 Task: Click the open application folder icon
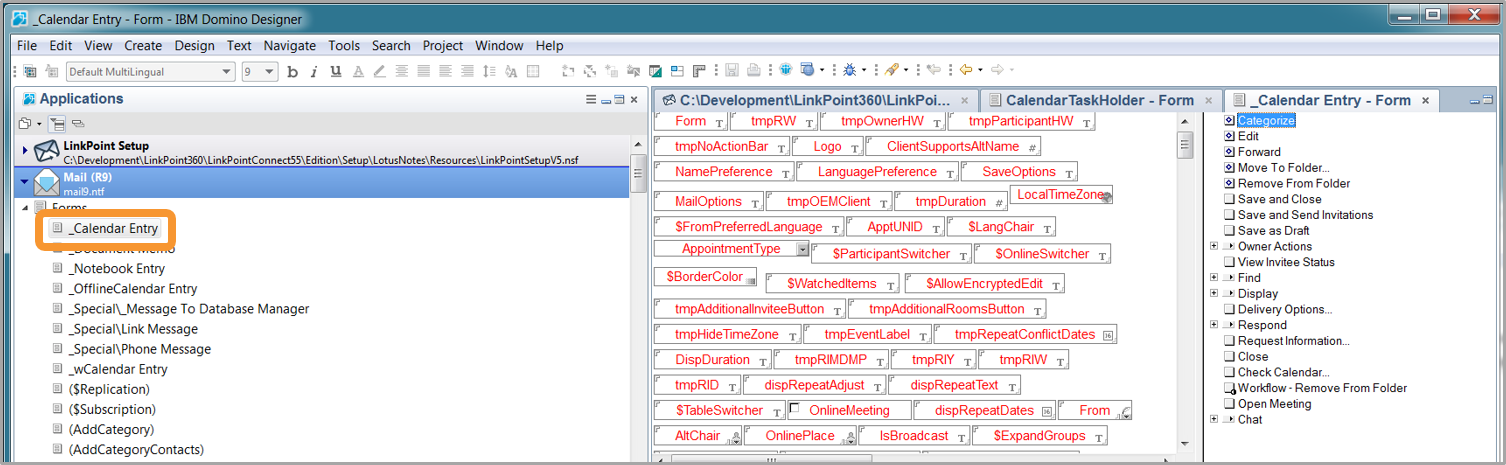click(x=25, y=123)
